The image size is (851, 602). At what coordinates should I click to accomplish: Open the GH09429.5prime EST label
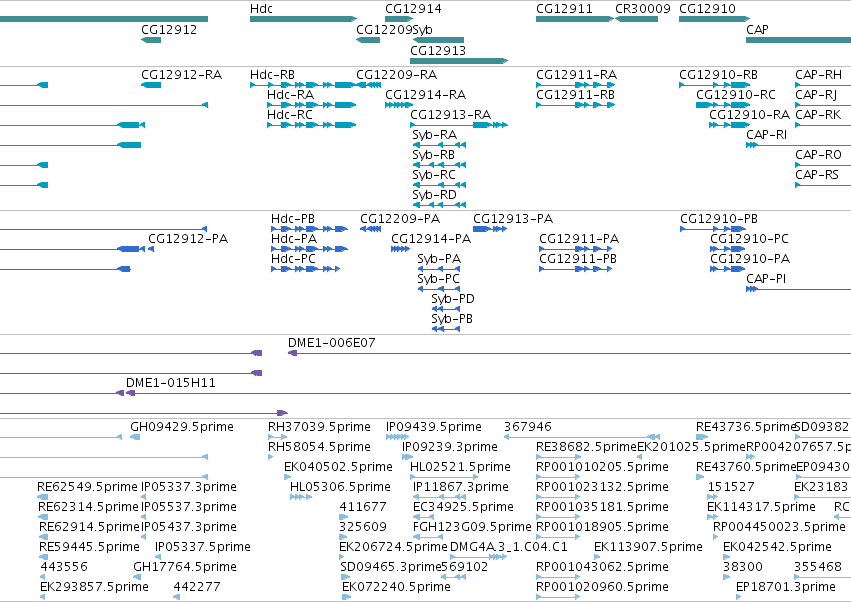[182, 427]
